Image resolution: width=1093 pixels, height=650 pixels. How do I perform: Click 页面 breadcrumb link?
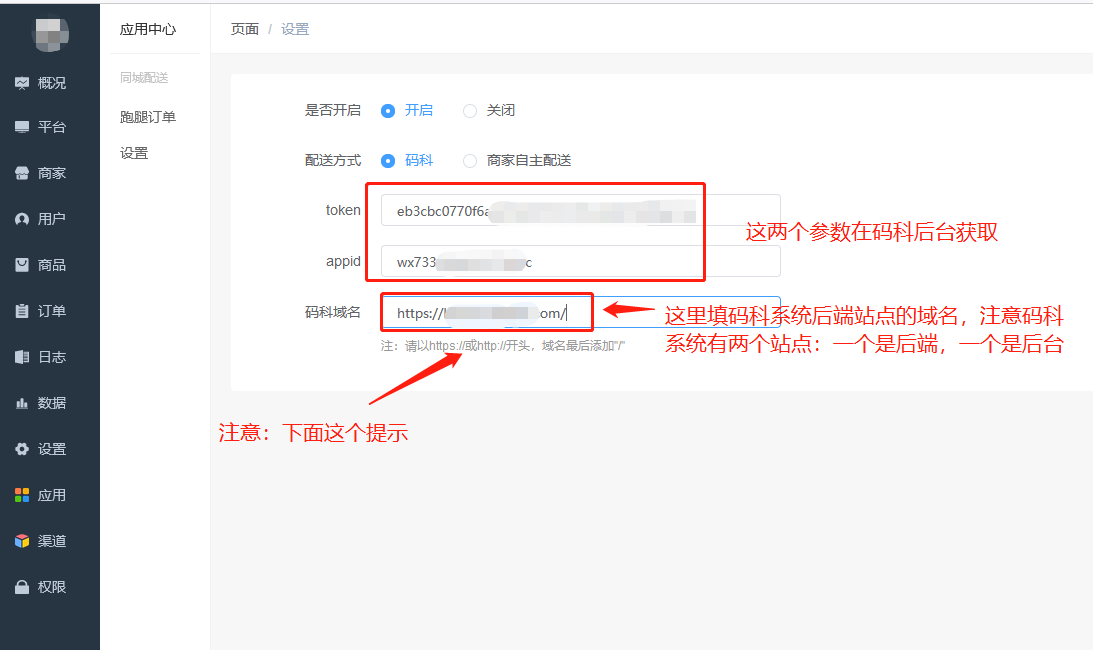245,29
